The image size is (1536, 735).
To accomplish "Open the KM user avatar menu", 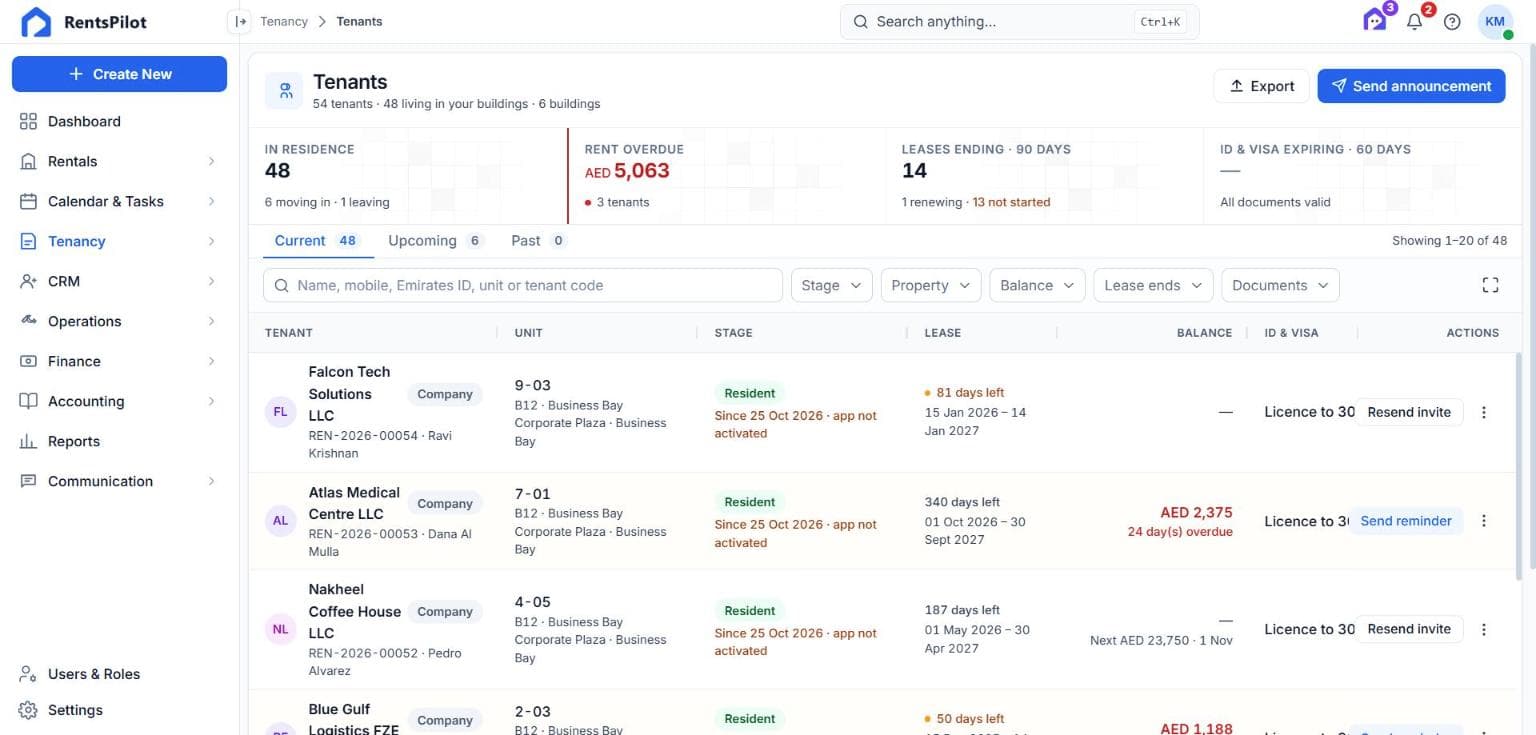I will (1495, 21).
